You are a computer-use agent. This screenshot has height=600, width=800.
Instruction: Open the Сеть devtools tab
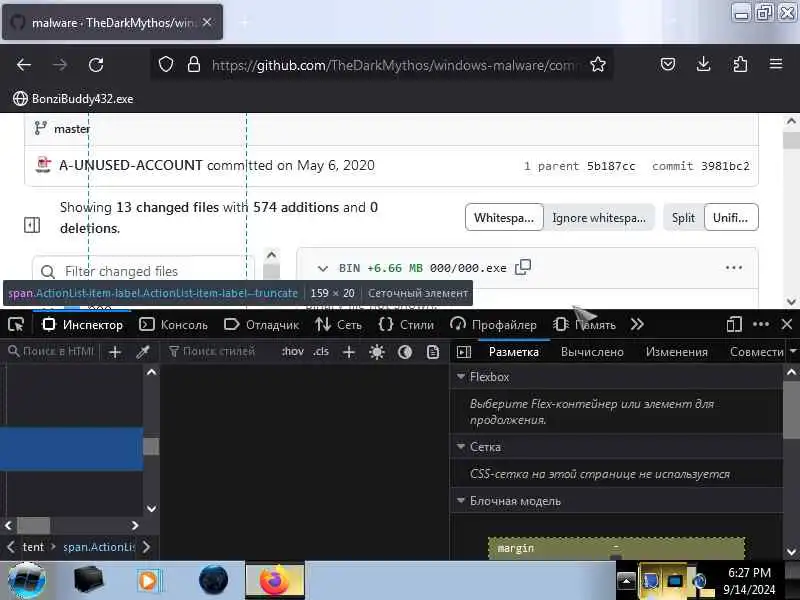[338, 324]
